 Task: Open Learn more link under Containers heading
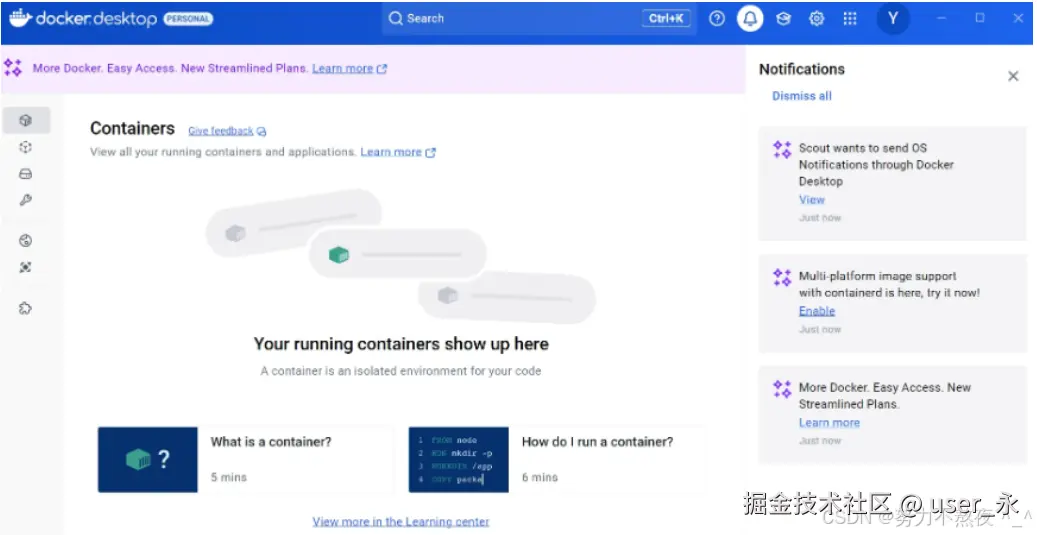tap(397, 152)
